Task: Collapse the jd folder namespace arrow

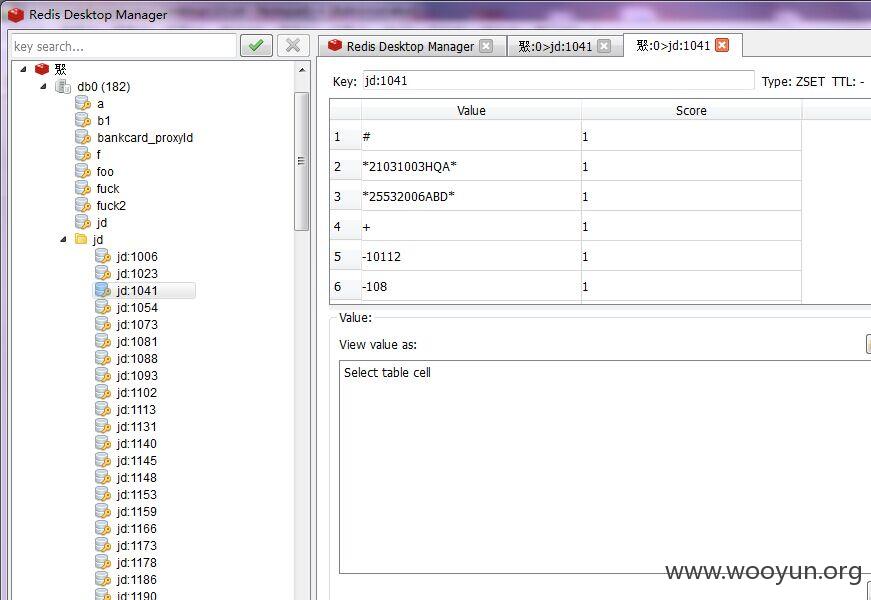Action: coord(63,239)
